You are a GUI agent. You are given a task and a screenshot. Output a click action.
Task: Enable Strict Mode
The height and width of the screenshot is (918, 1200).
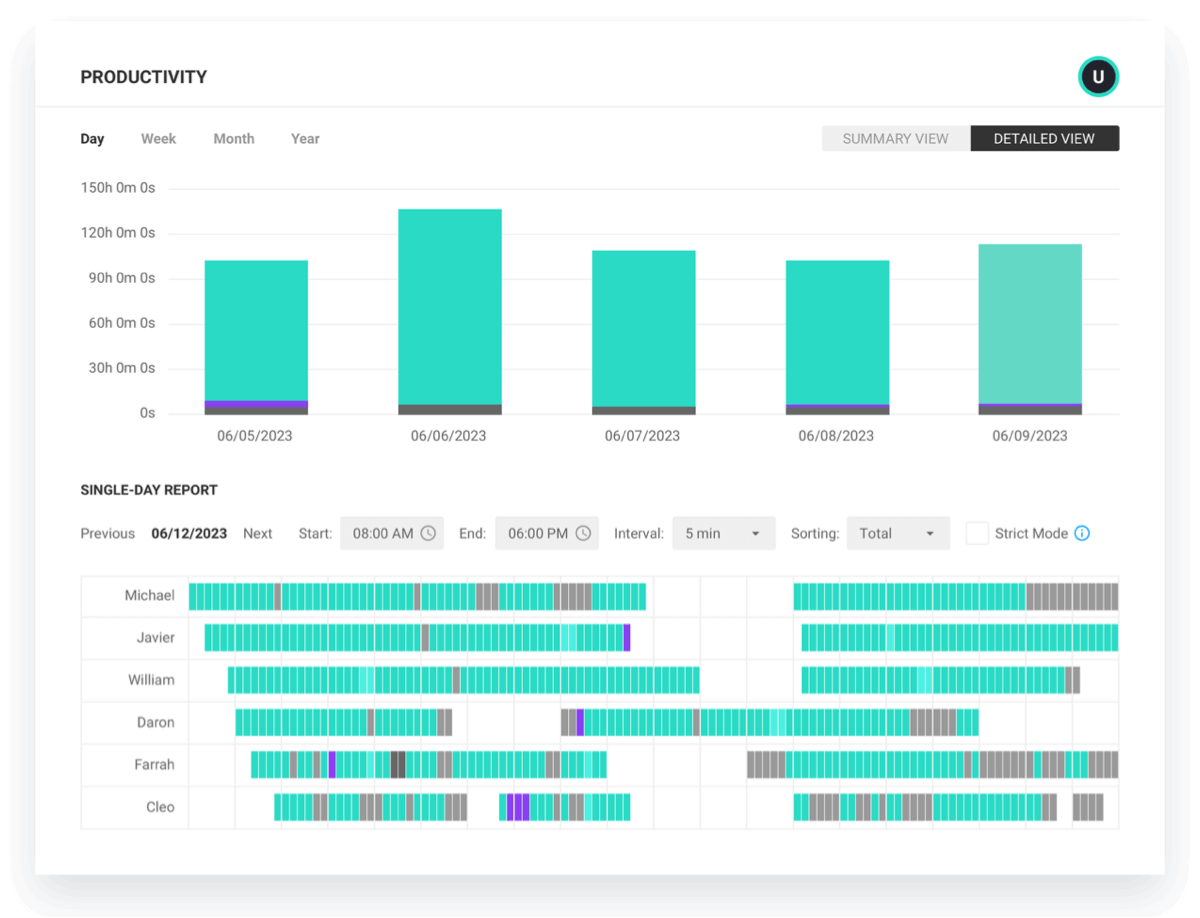point(977,533)
